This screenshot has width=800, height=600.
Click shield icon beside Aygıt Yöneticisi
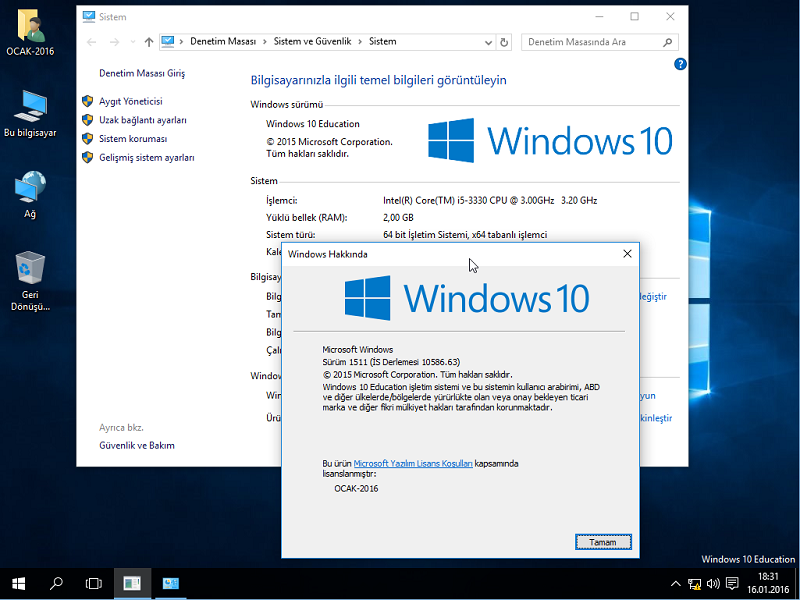tap(88, 101)
